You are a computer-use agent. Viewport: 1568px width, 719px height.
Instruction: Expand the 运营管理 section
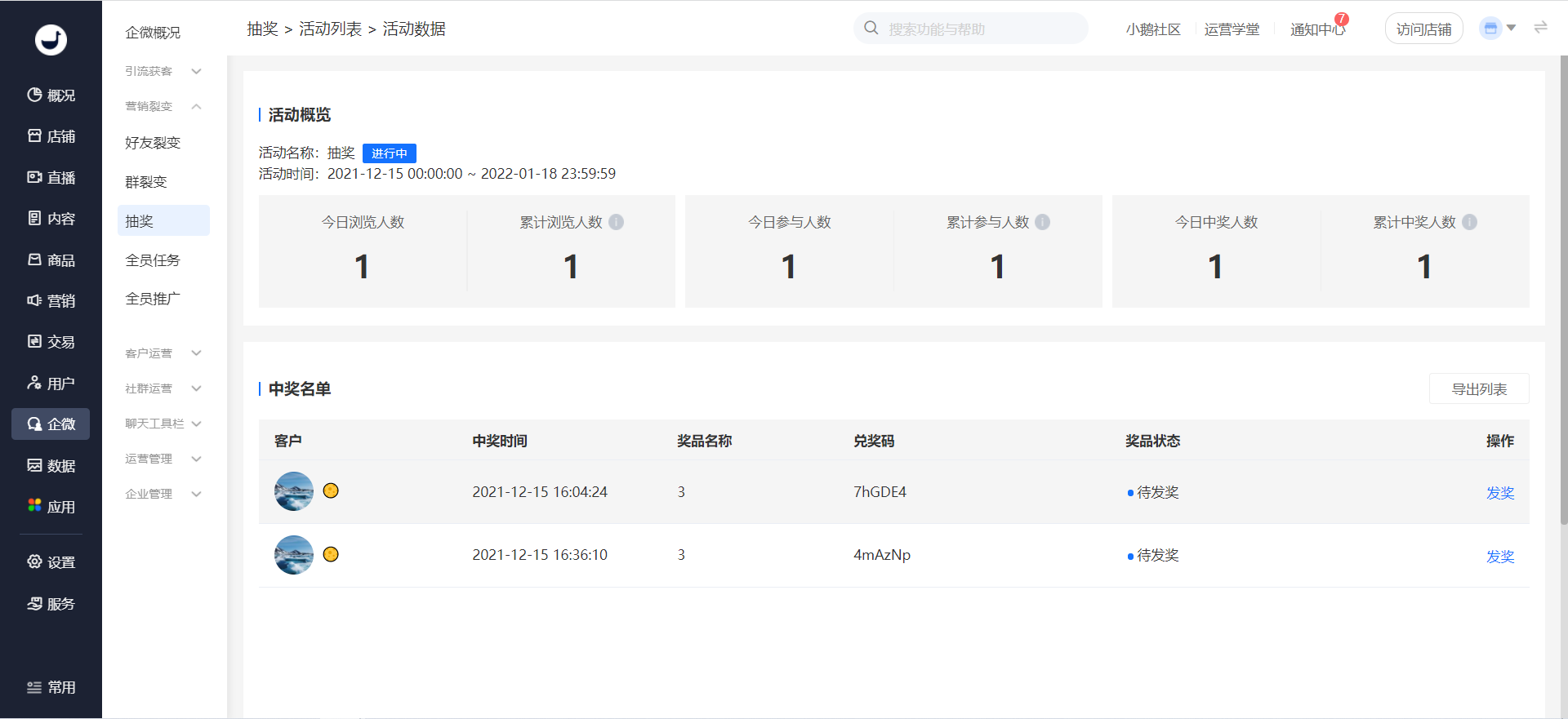[x=163, y=459]
